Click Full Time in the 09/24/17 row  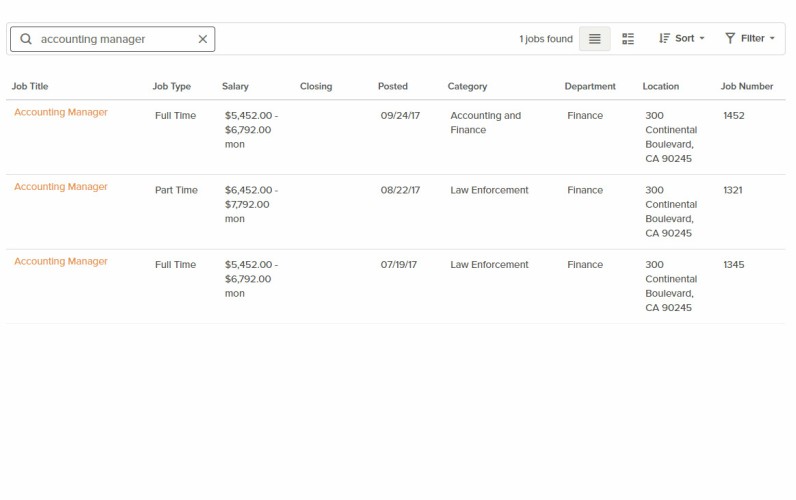[x=175, y=116]
